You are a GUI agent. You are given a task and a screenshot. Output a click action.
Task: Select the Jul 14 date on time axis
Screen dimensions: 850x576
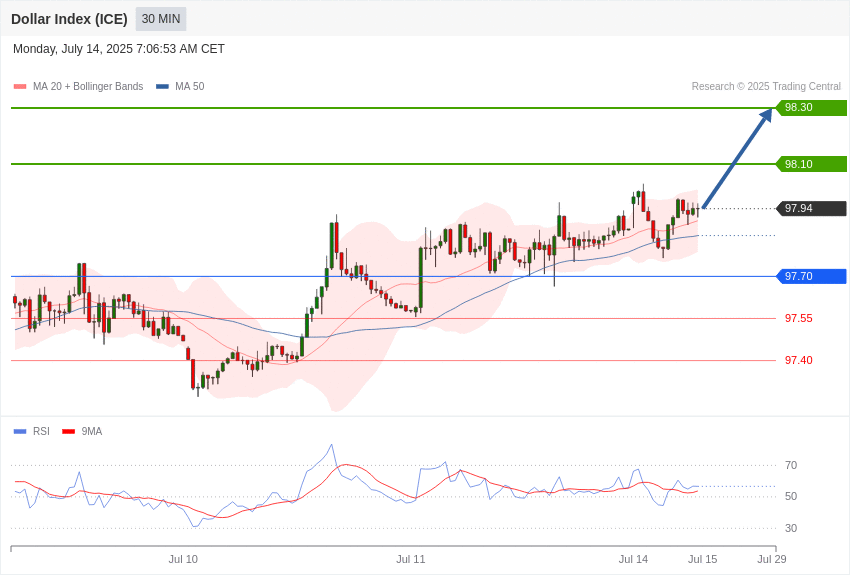click(633, 559)
